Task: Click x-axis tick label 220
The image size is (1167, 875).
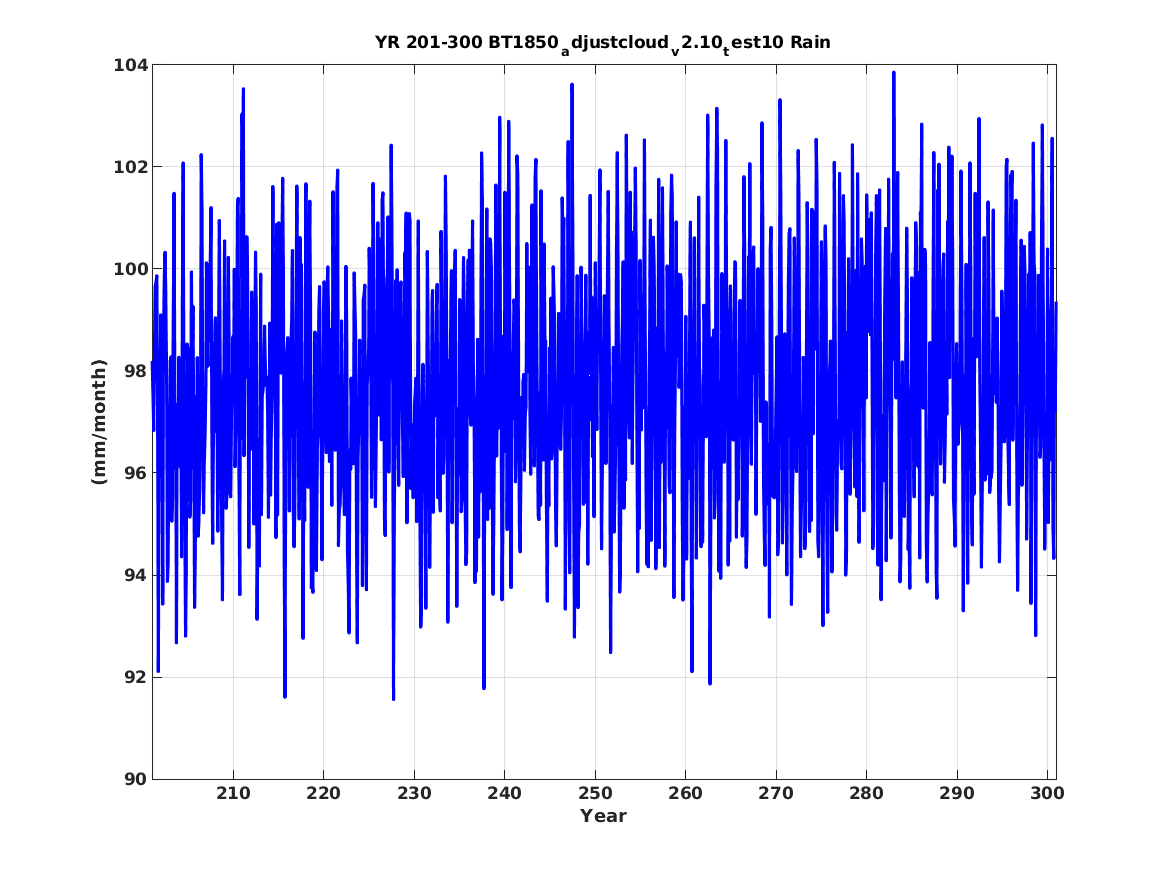Action: click(x=324, y=793)
